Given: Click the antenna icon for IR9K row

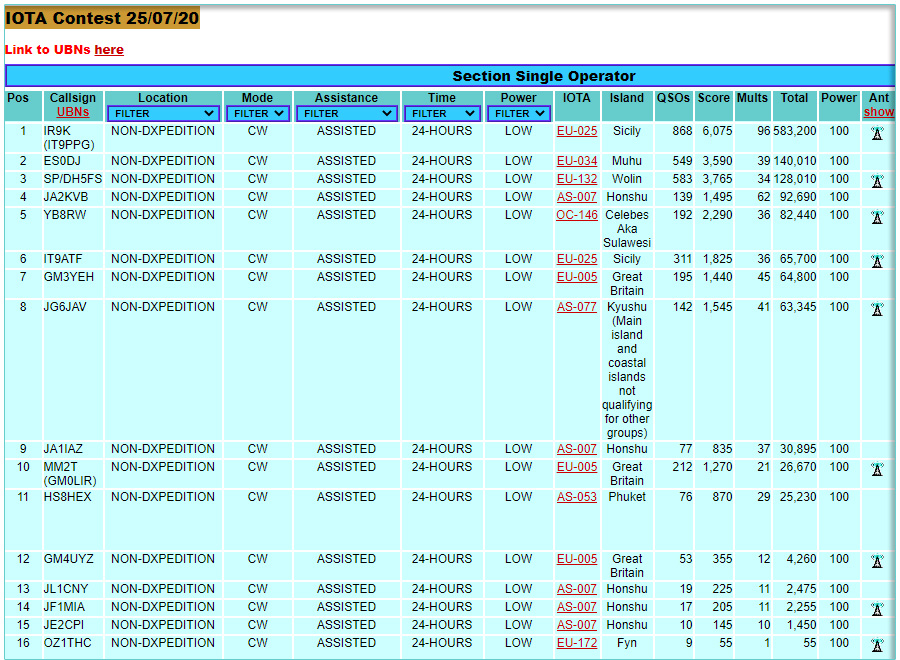Looking at the screenshot, I should click(877, 133).
